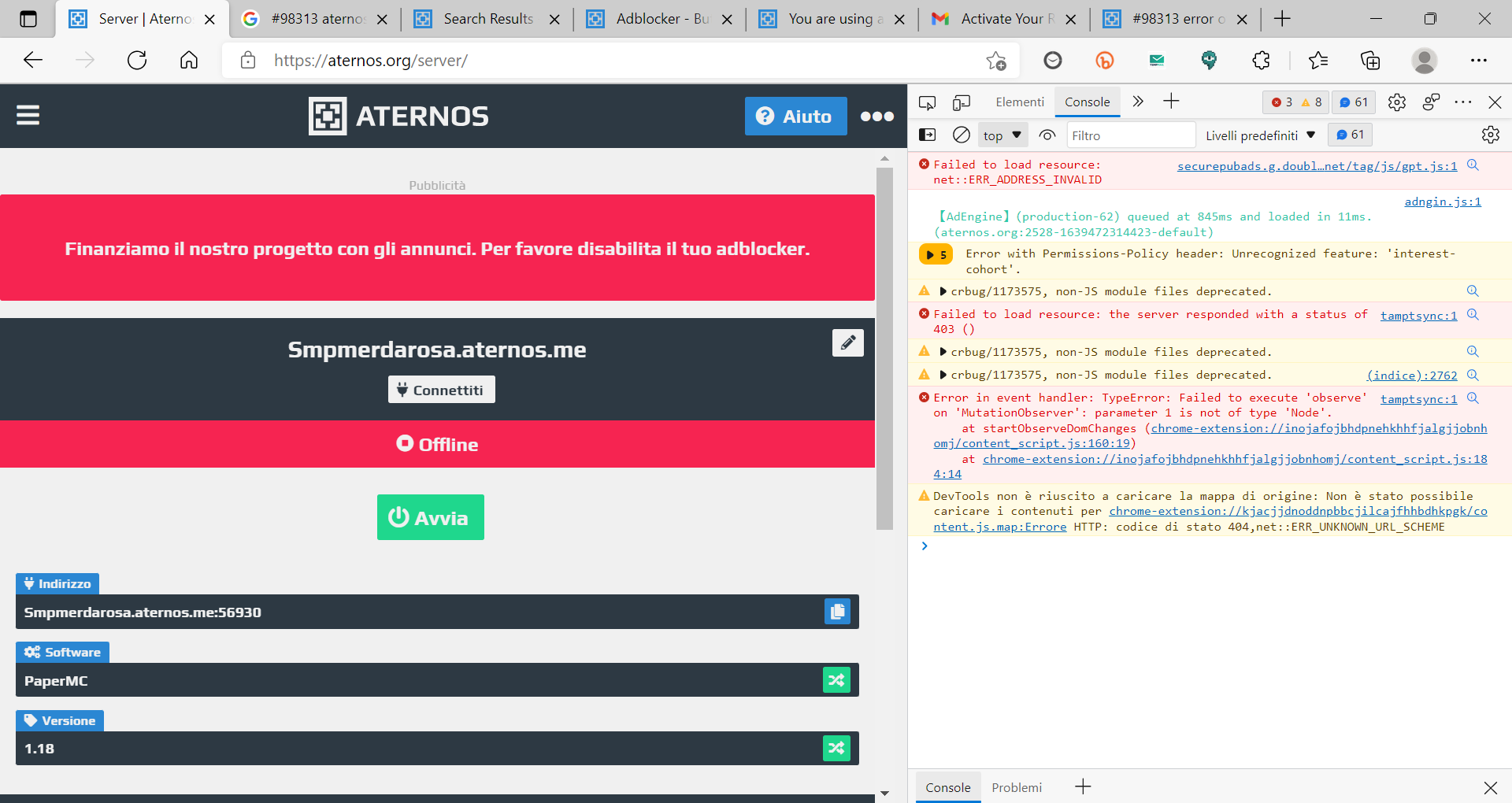Click the Aiuto help button

(795, 117)
